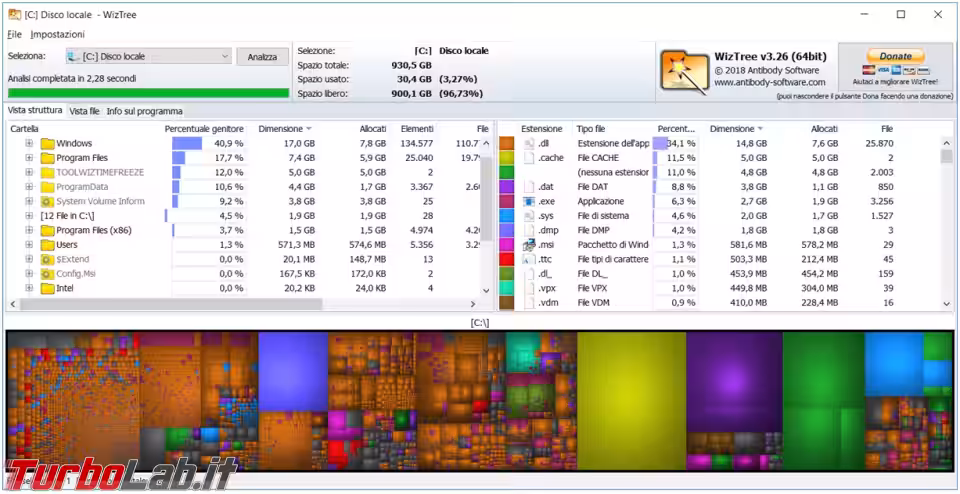Click the "[C:\]" treemap path label

click(x=479, y=323)
